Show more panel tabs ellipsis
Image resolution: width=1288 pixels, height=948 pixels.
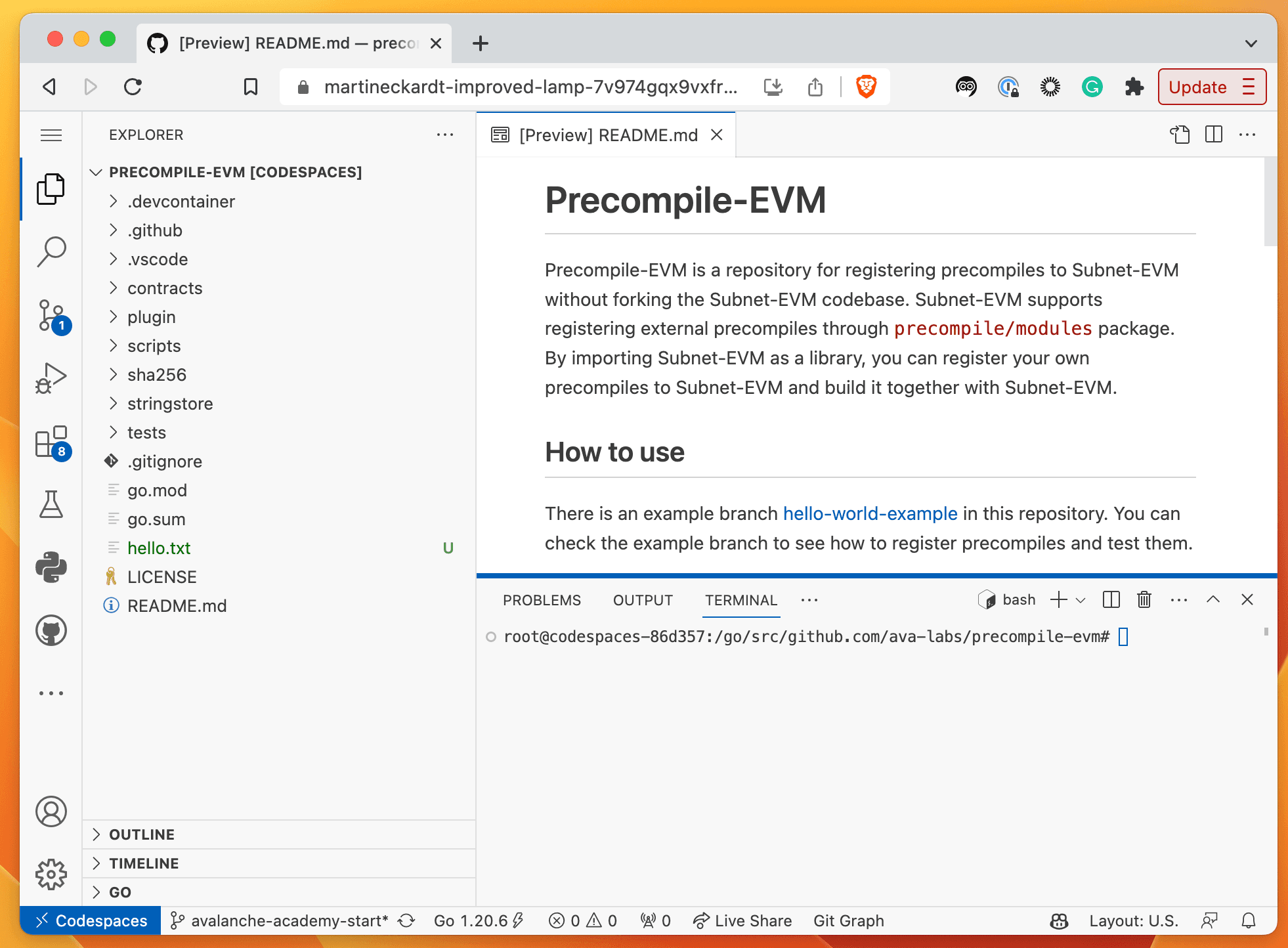(x=809, y=600)
